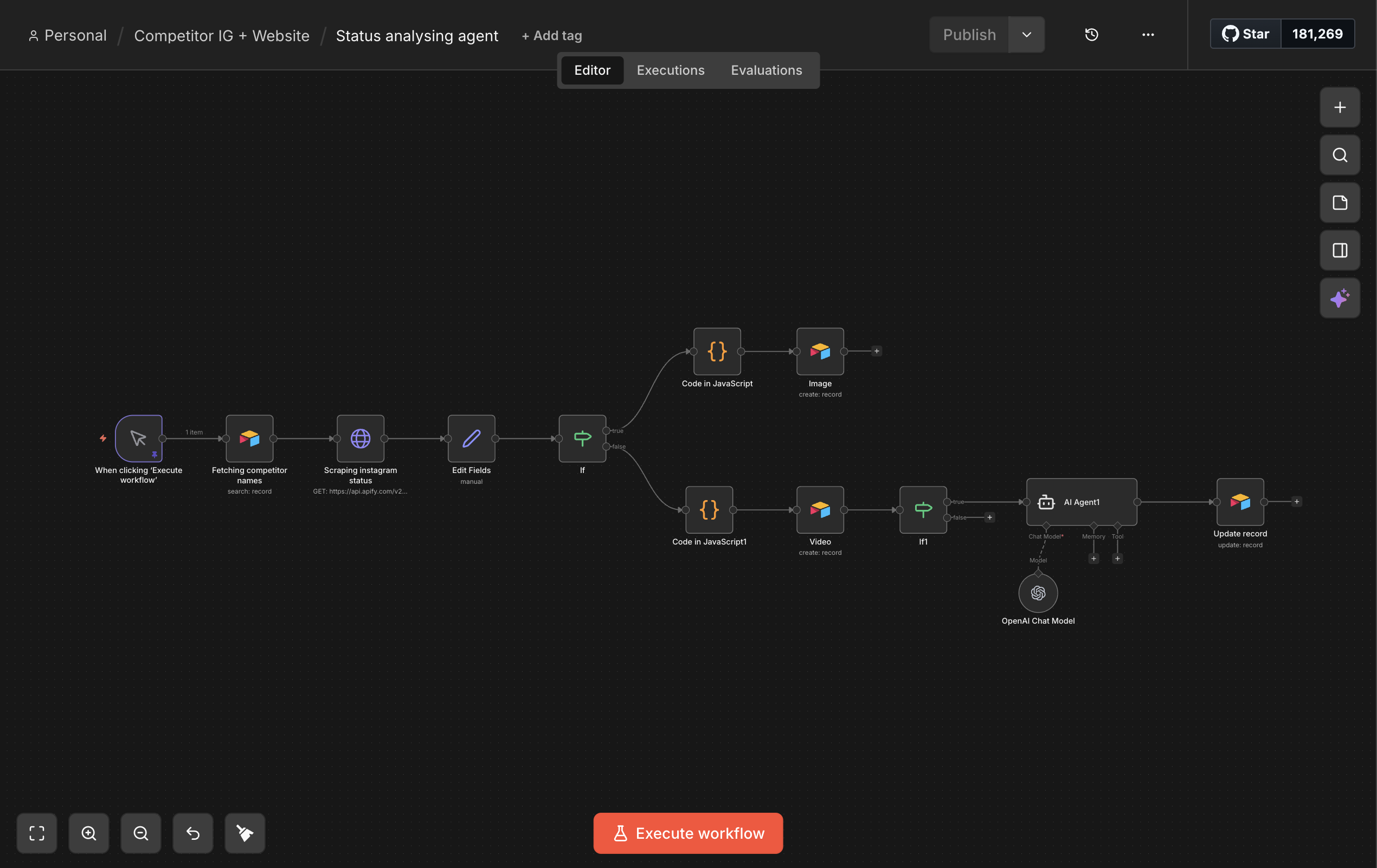This screenshot has height=868, width=1377.
Task: Switch to the Executions tab
Action: point(670,70)
